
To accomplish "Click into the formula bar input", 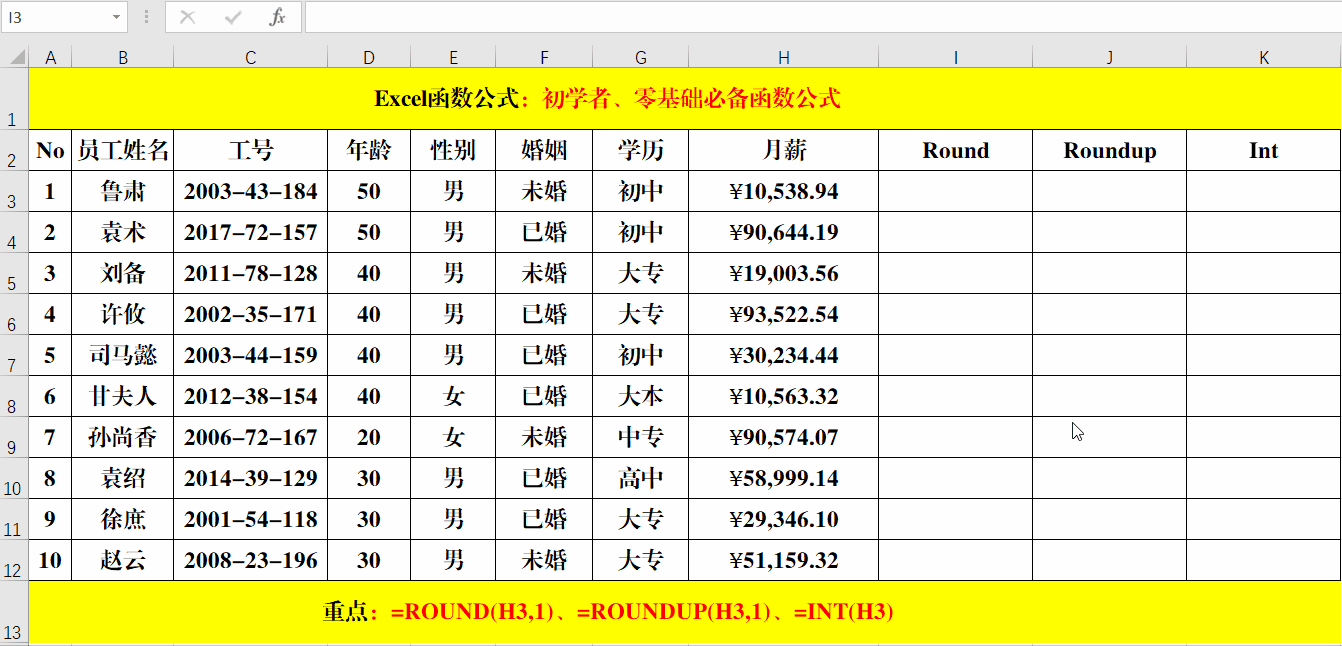I will click(x=822, y=17).
